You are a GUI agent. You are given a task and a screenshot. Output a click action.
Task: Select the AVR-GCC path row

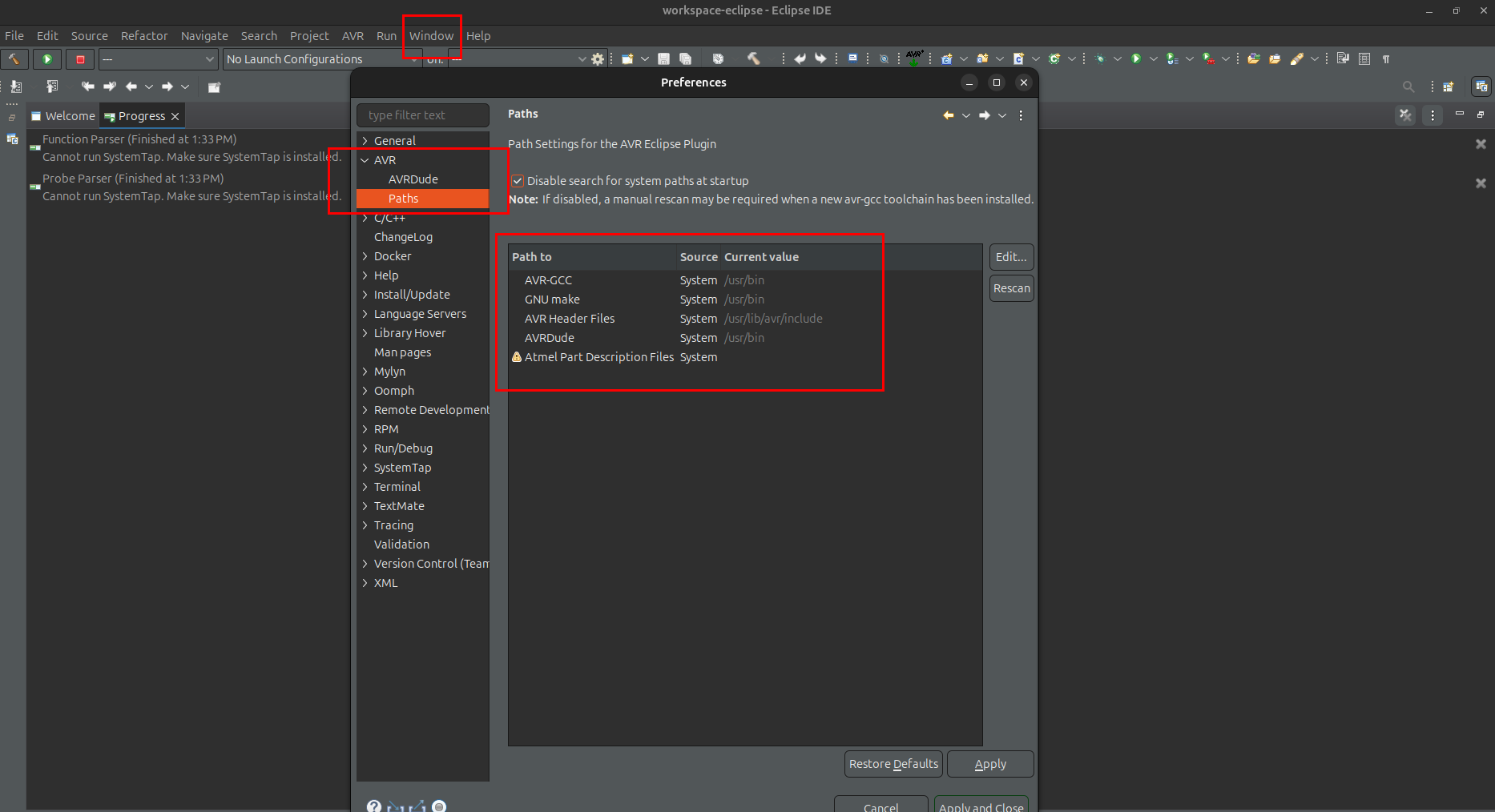coord(744,280)
